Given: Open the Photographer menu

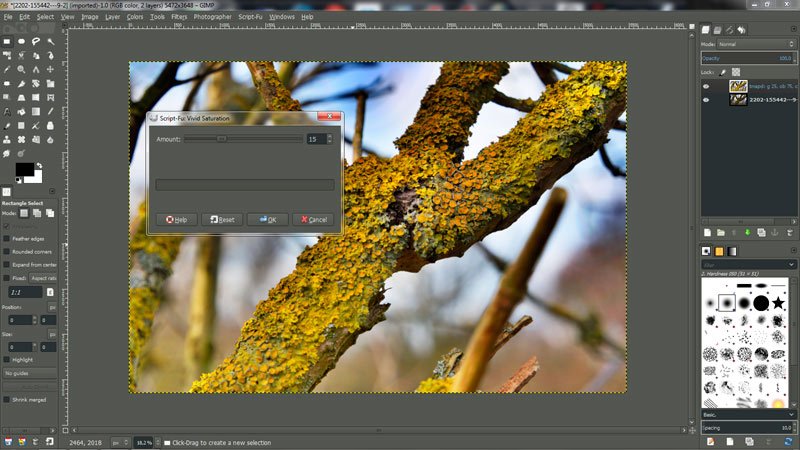Looking at the screenshot, I should point(213,17).
